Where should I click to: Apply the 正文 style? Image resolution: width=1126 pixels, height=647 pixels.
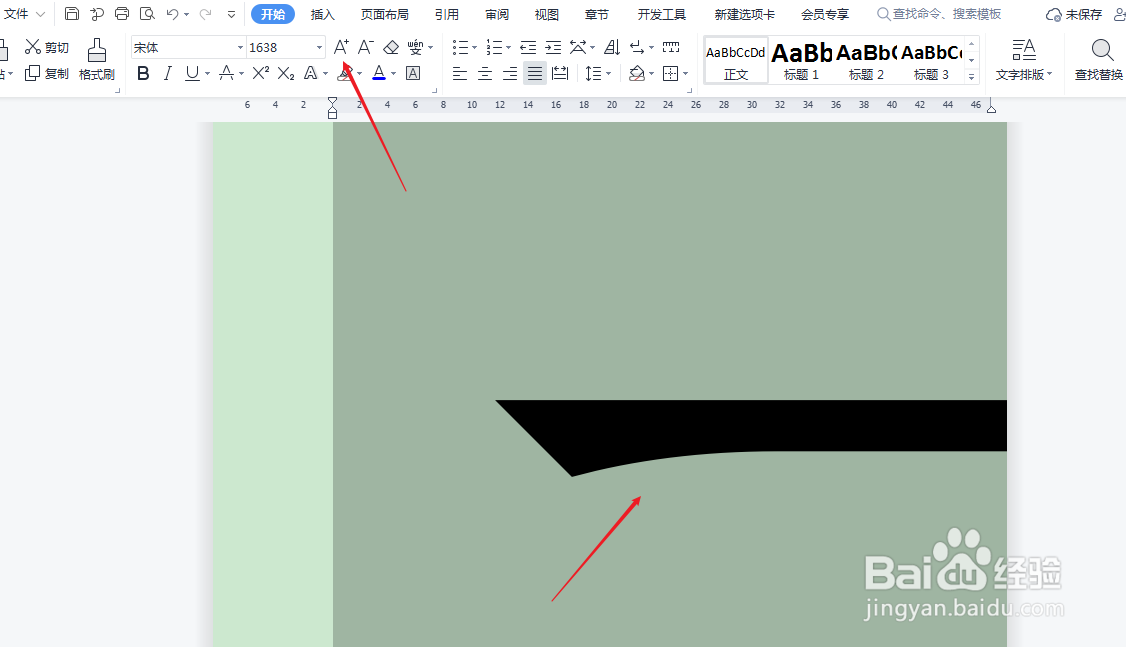click(736, 60)
